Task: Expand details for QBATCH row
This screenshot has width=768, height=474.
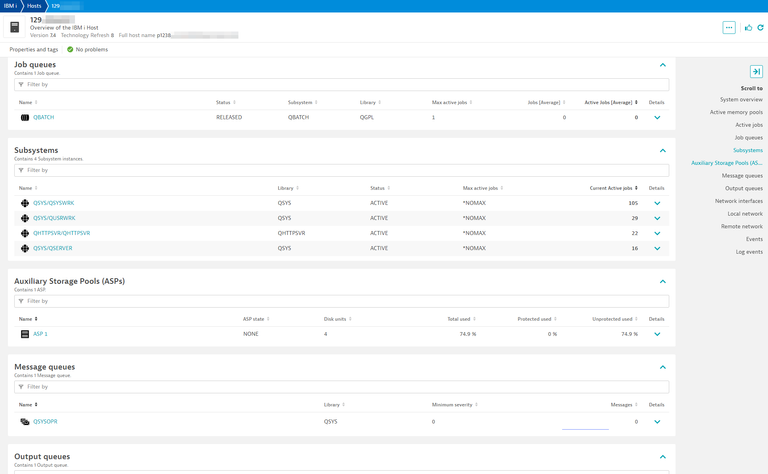Action: [x=657, y=118]
